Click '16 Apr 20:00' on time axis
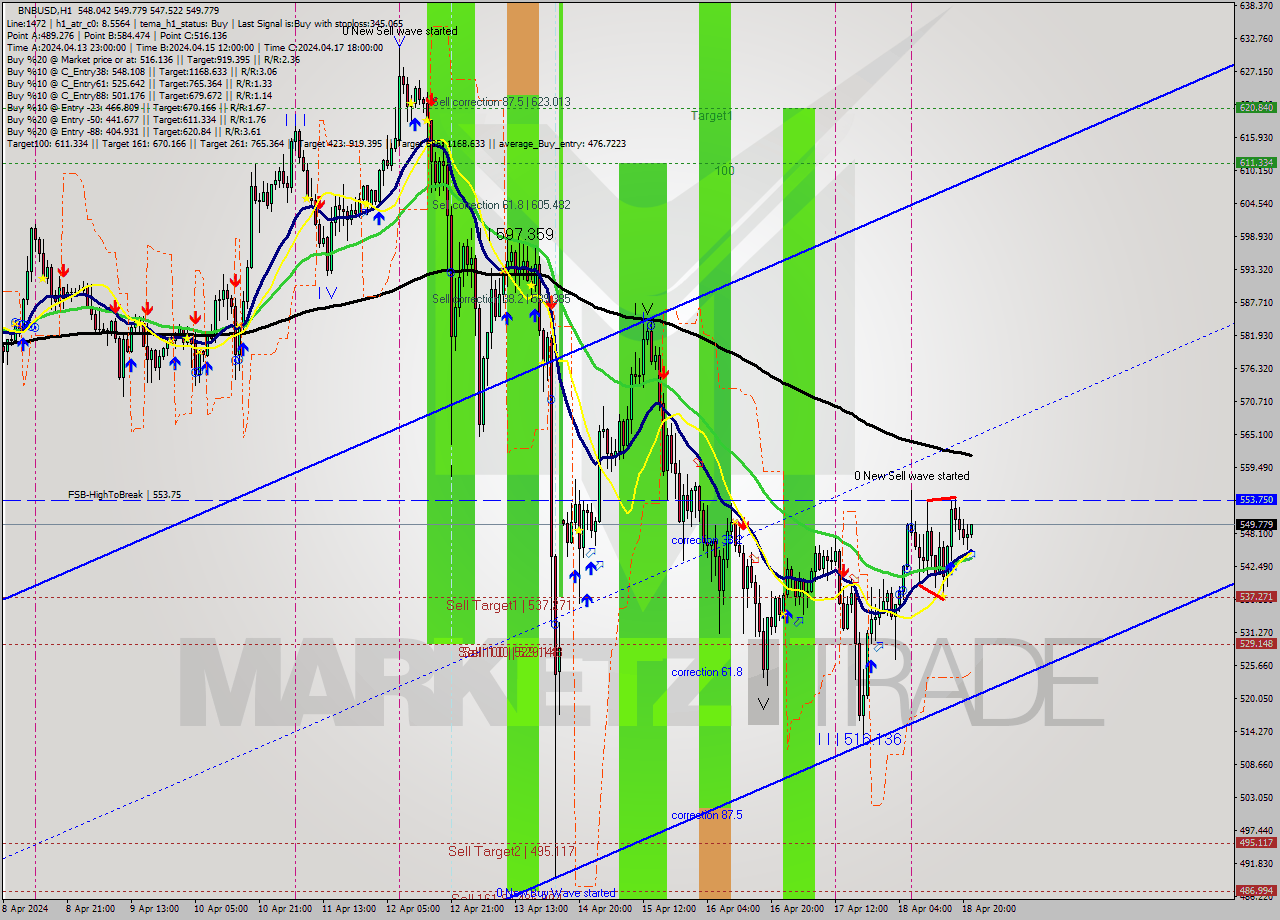This screenshot has width=1280, height=920. point(796,909)
